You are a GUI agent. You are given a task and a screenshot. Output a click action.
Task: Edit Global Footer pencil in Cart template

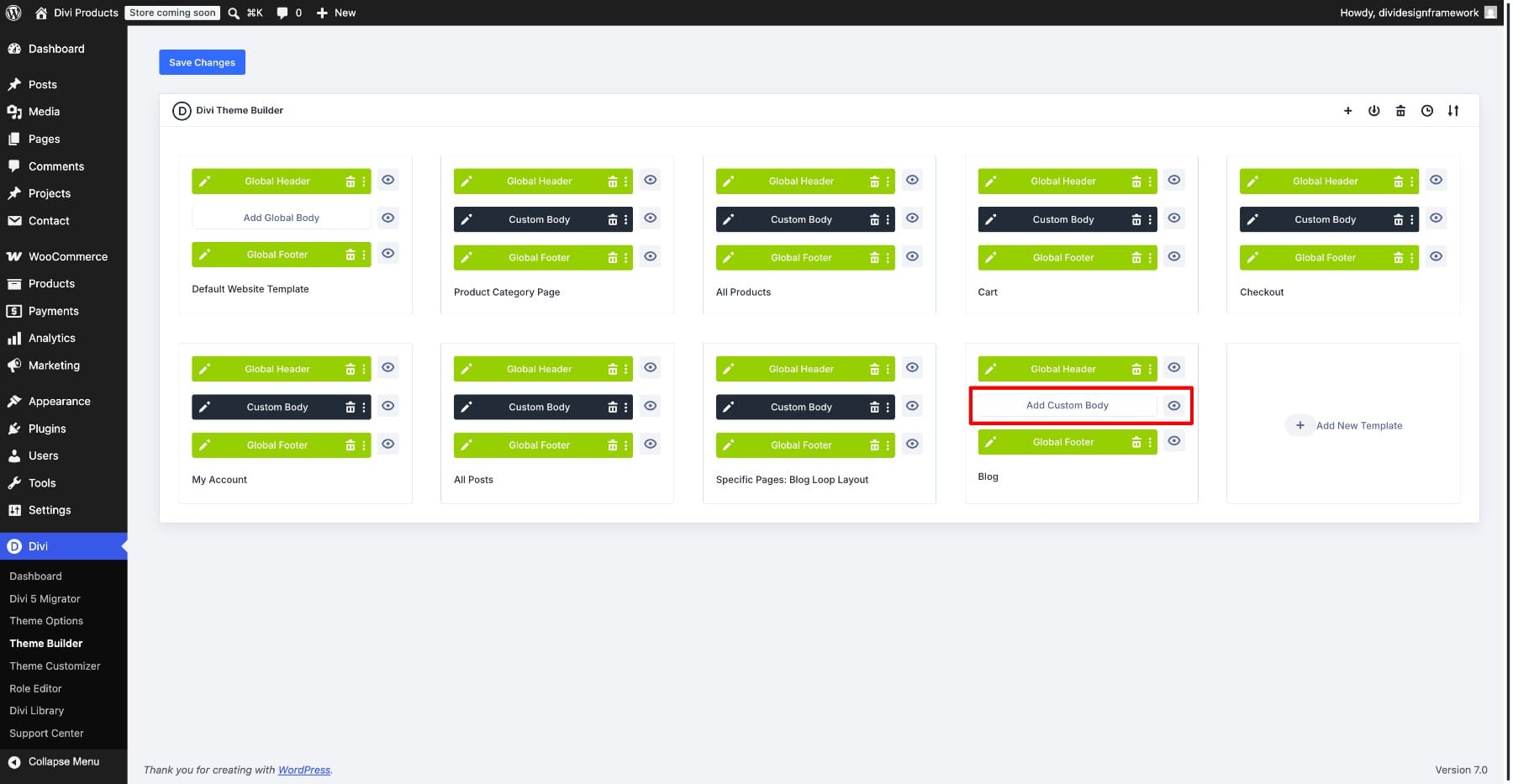coord(991,257)
